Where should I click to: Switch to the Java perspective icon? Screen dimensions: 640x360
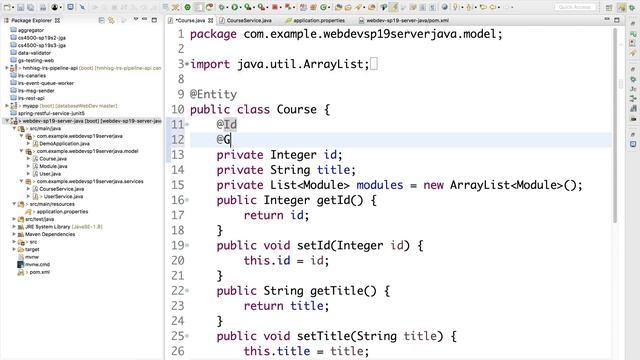click(x=621, y=7)
